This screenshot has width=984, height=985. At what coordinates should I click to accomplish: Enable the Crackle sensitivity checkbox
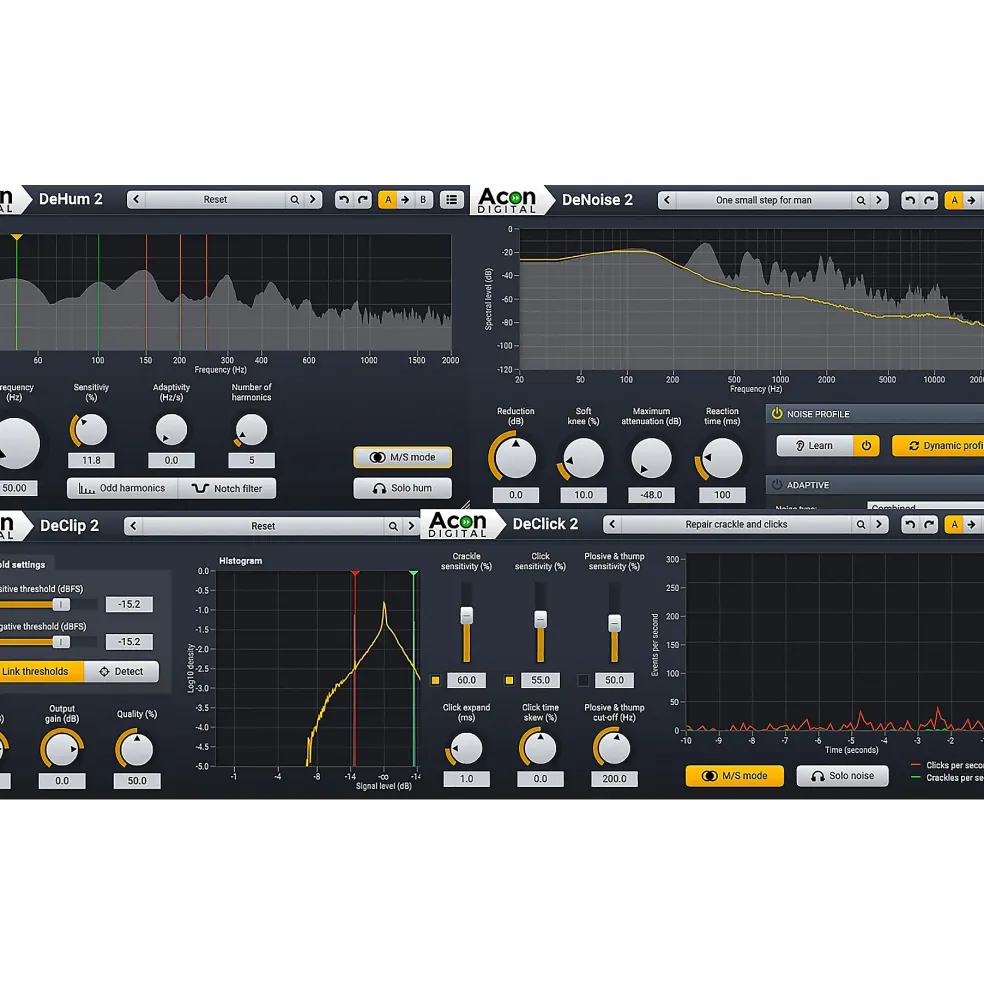coord(435,680)
